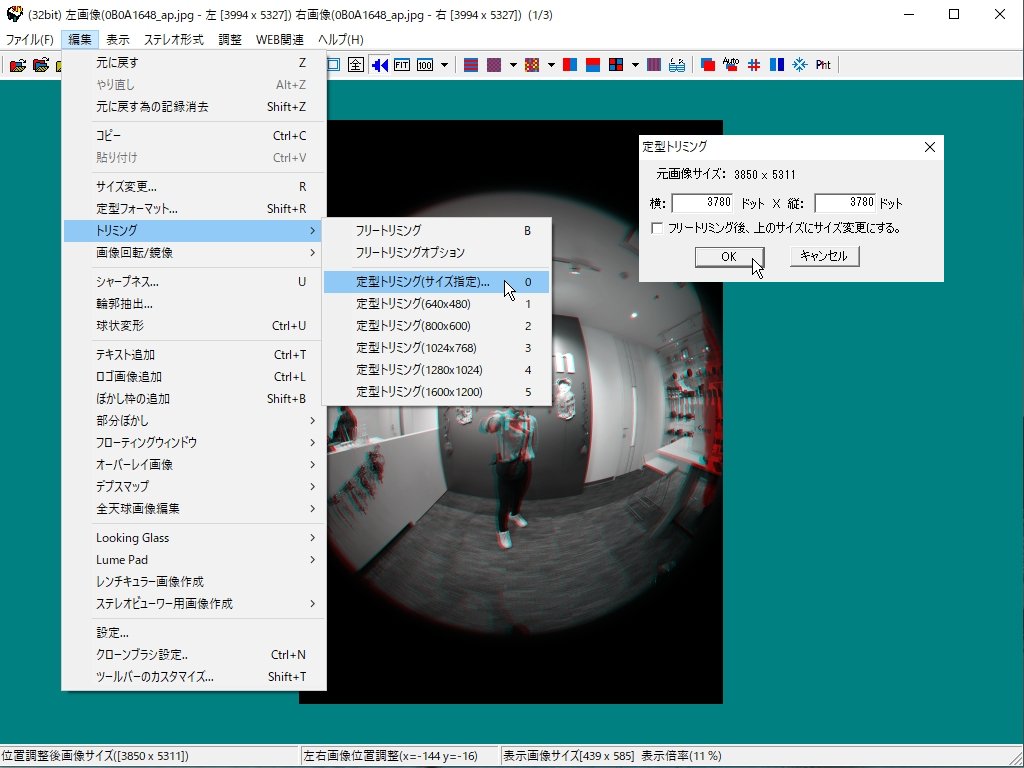The image size is (1024, 768).
Task: Click the Auto alignment toolbar icon
Action: [x=731, y=65]
